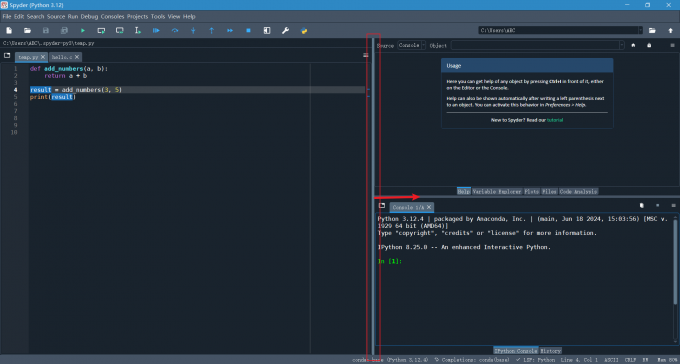Screen dimensions: 680x364
Task: Open the Search menu
Action: click(x=36, y=16)
